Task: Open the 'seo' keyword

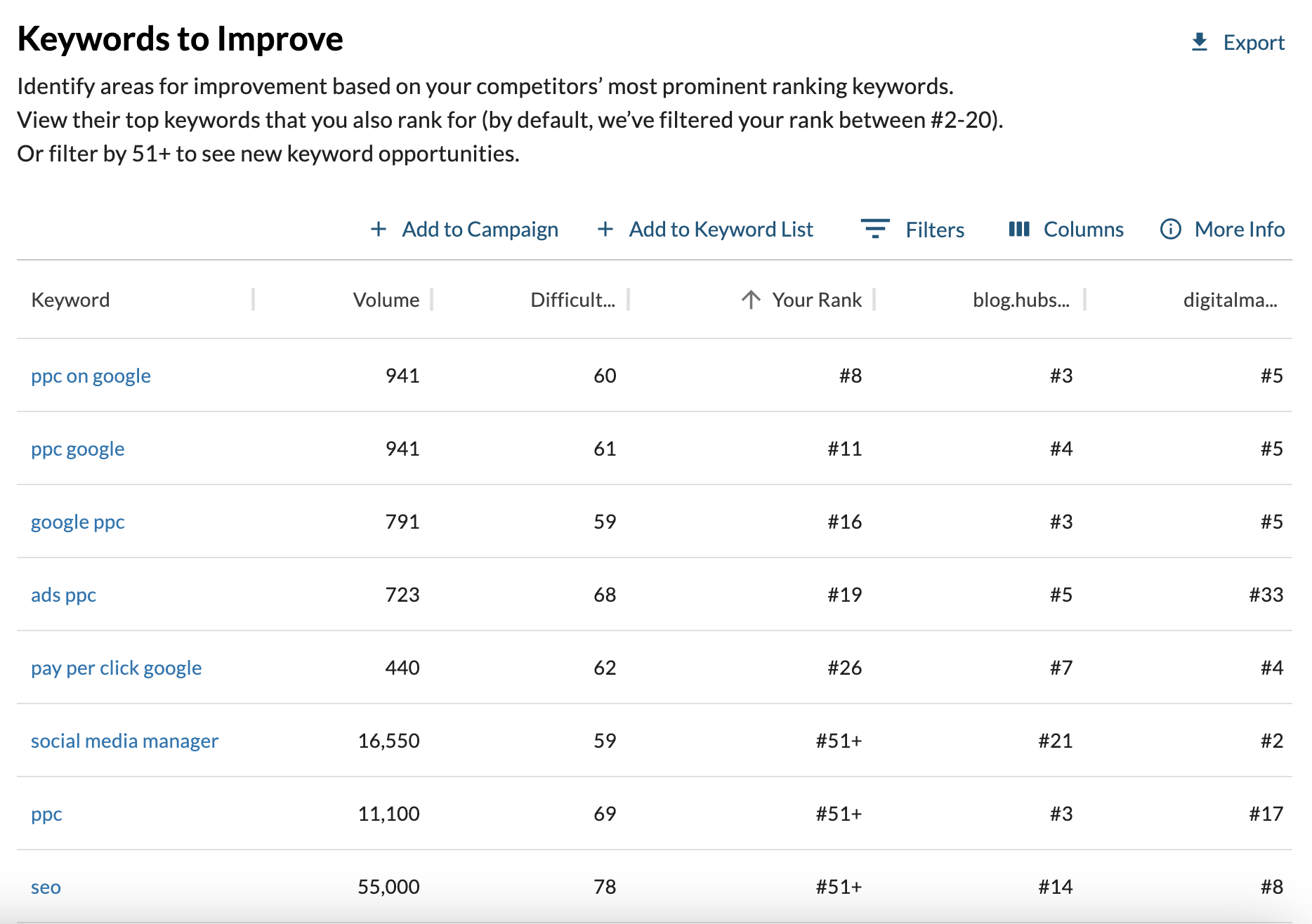Action: pyautogui.click(x=45, y=887)
